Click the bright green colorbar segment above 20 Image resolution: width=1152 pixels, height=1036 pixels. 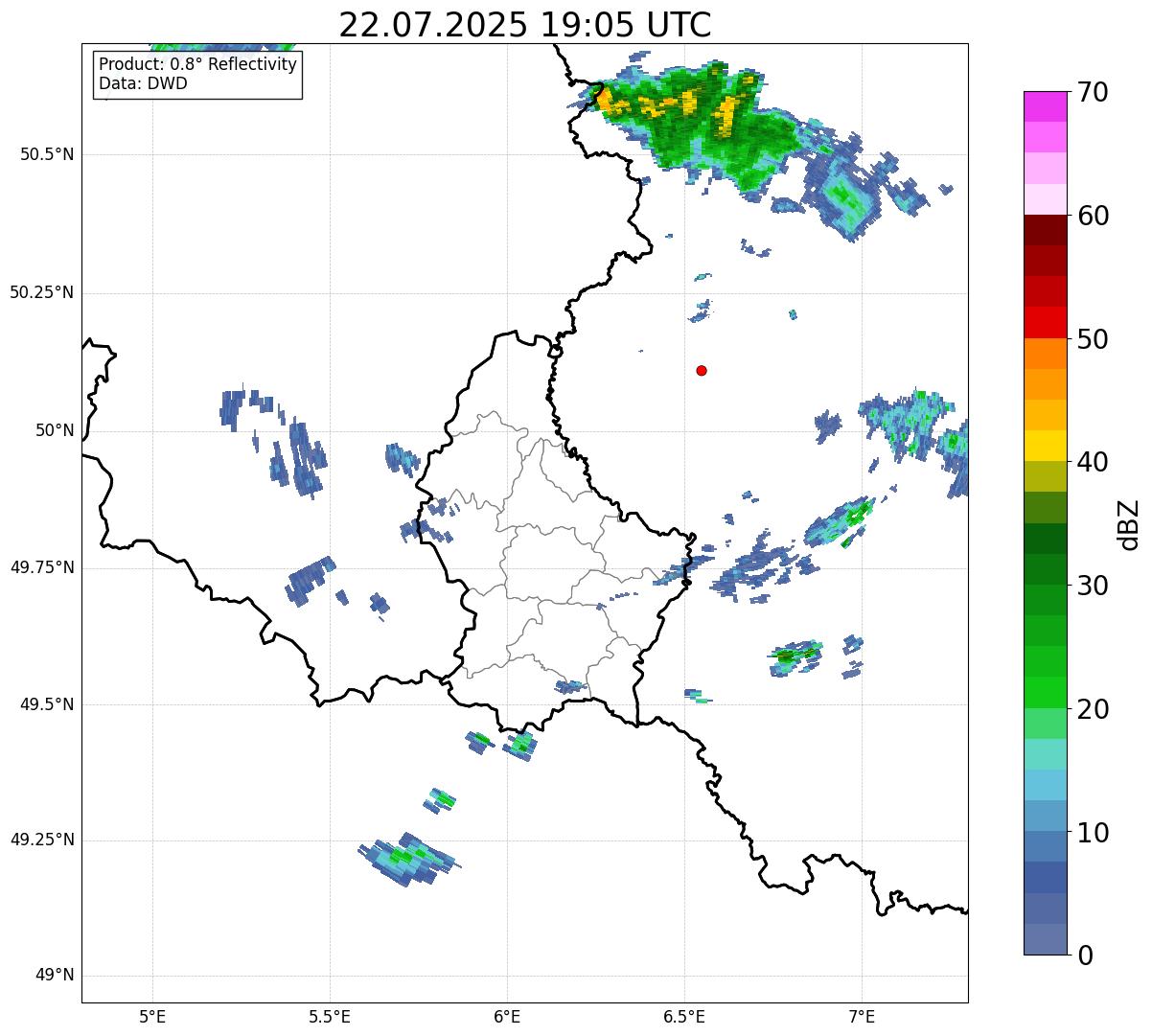[x=1047, y=693]
